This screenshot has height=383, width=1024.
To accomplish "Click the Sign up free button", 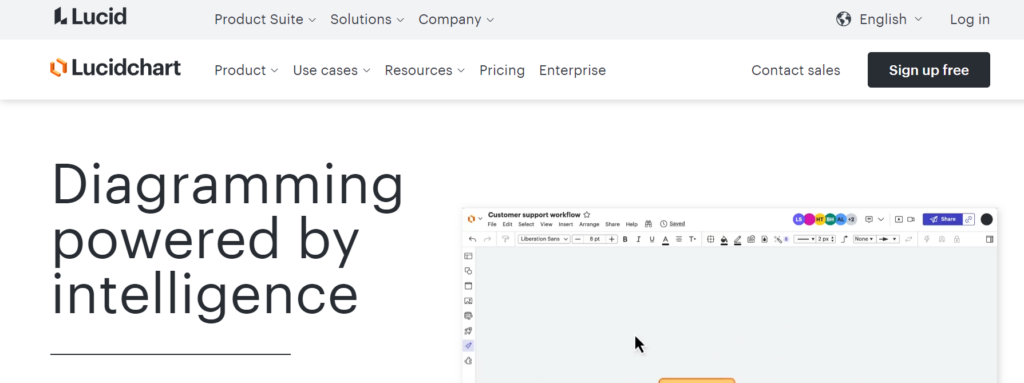I will [x=929, y=70].
